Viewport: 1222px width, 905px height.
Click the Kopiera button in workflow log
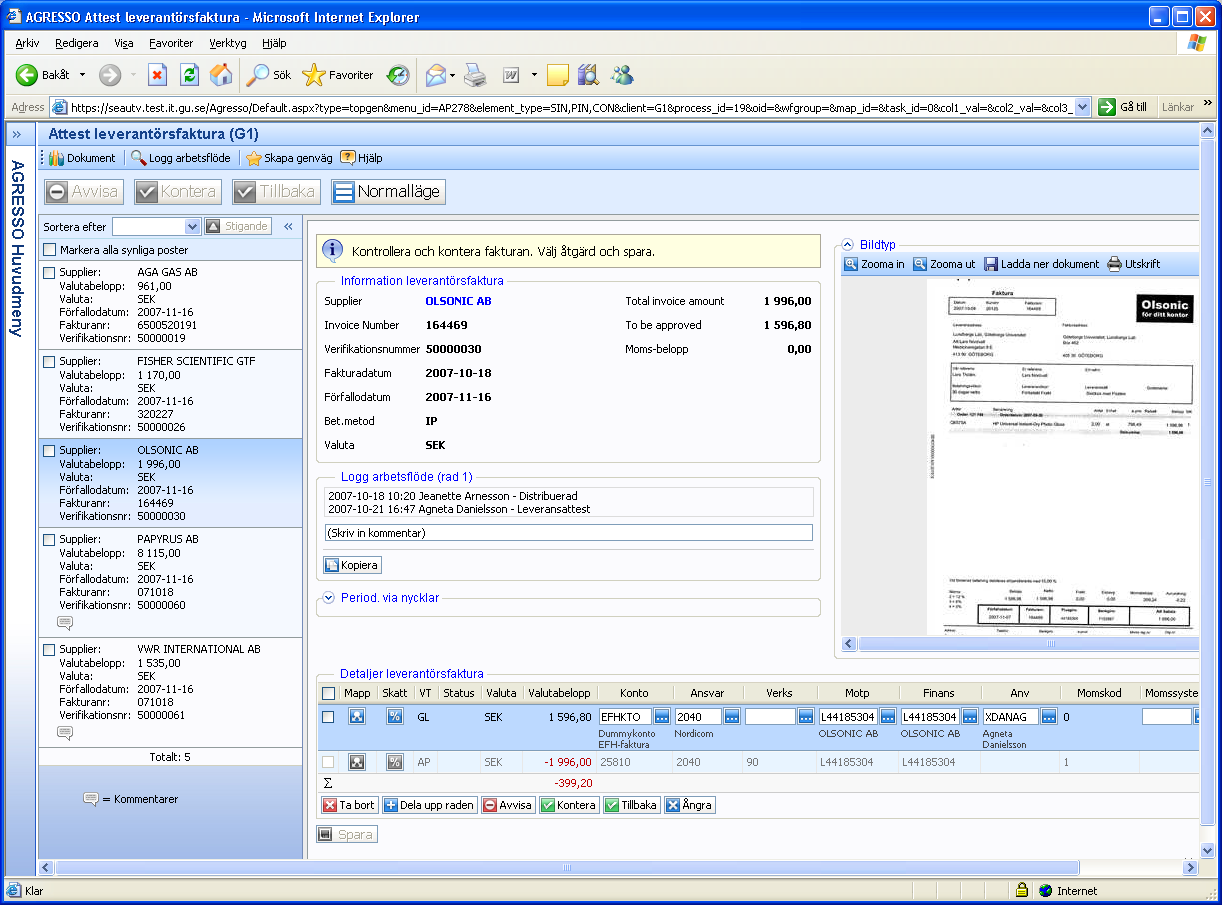pos(352,565)
